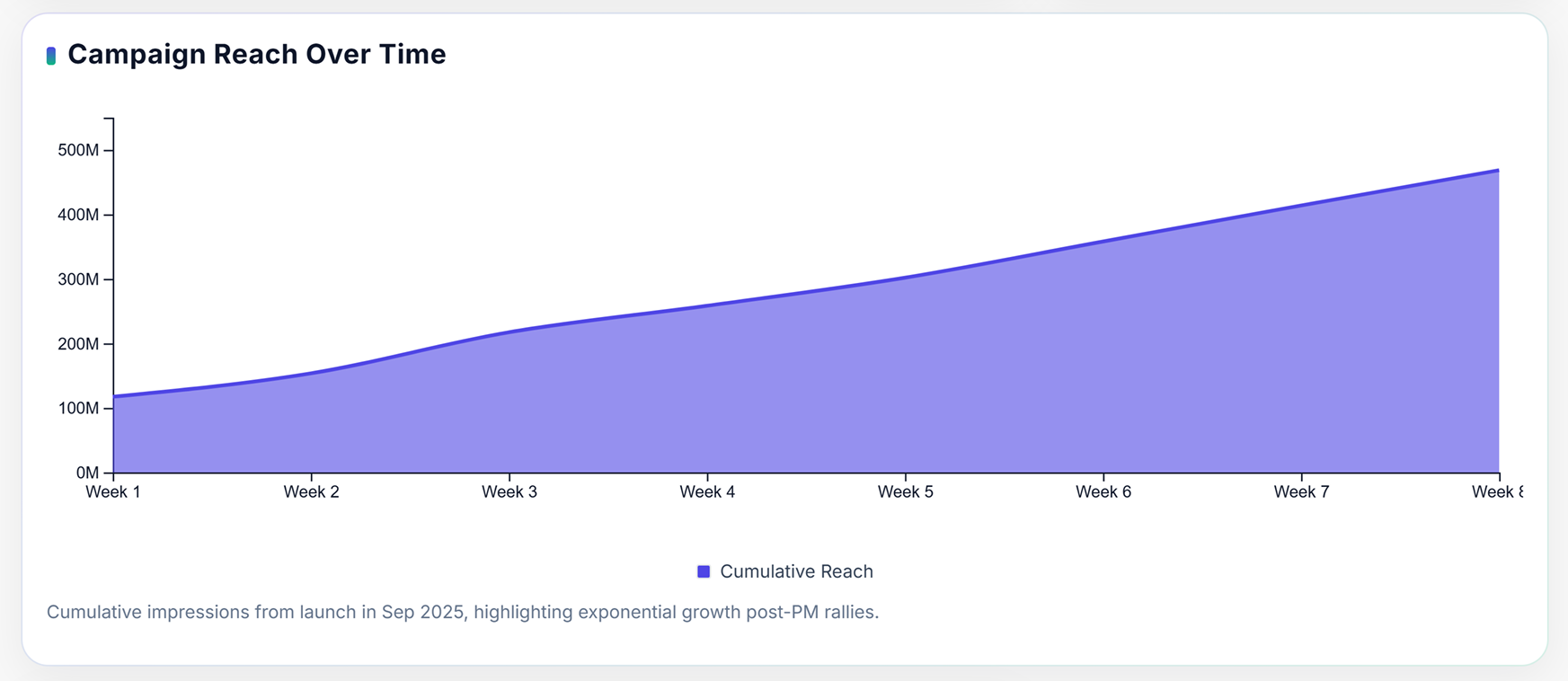
Task: Click the Cumulative Reach legend color square
Action: [704, 571]
